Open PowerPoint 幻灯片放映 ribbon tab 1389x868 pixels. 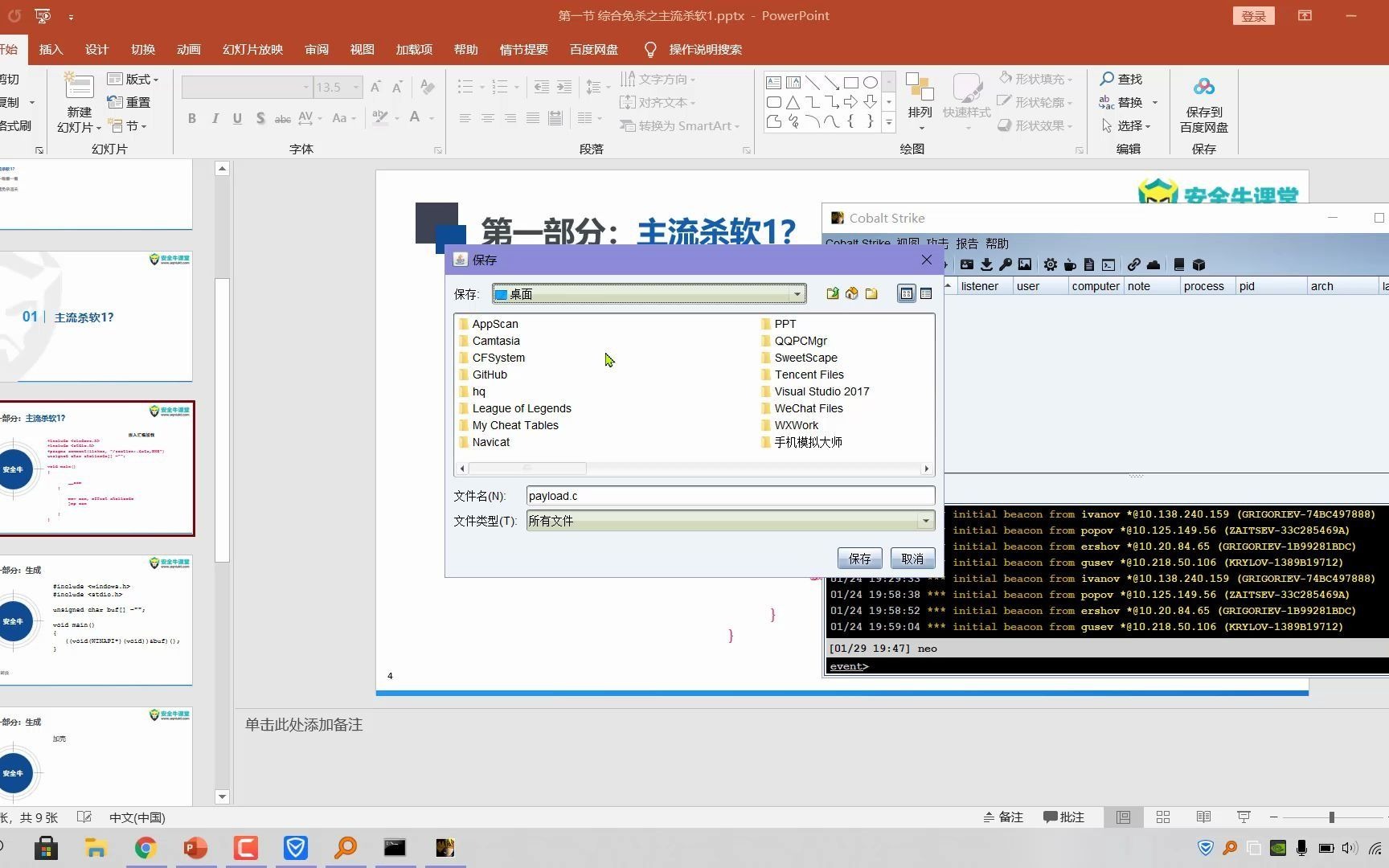(252, 49)
